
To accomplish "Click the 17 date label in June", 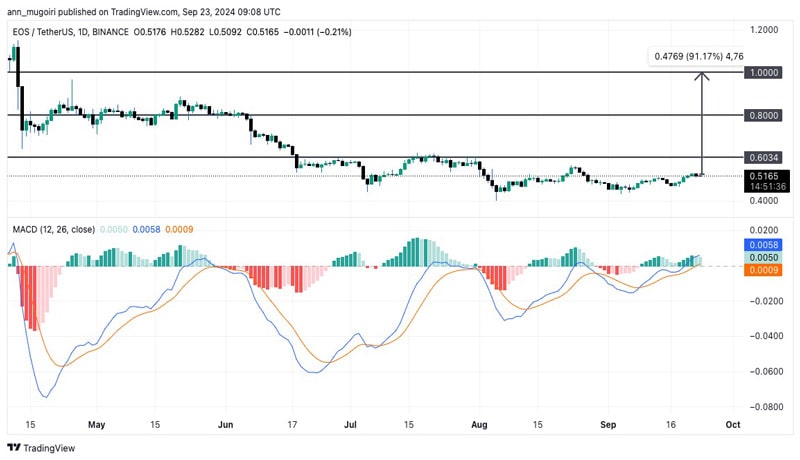I will [x=292, y=424].
